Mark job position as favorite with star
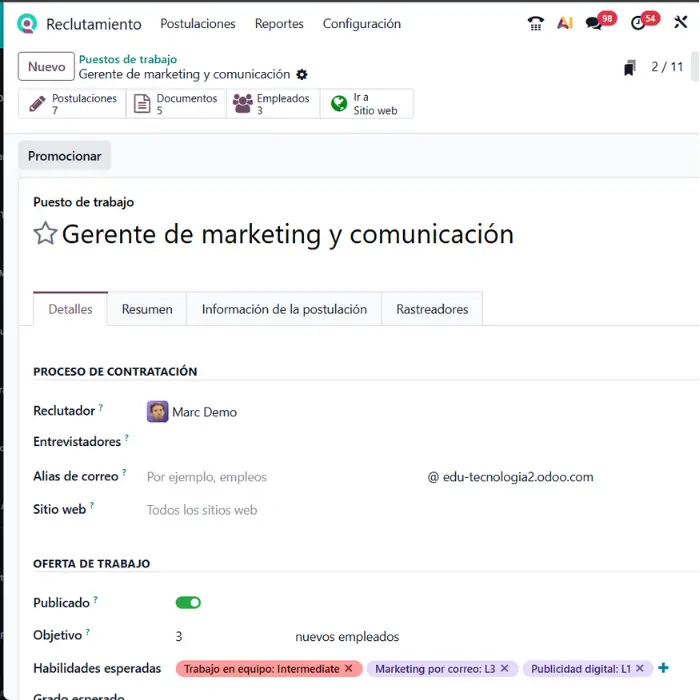This screenshot has width=700, height=700. pyautogui.click(x=45, y=234)
